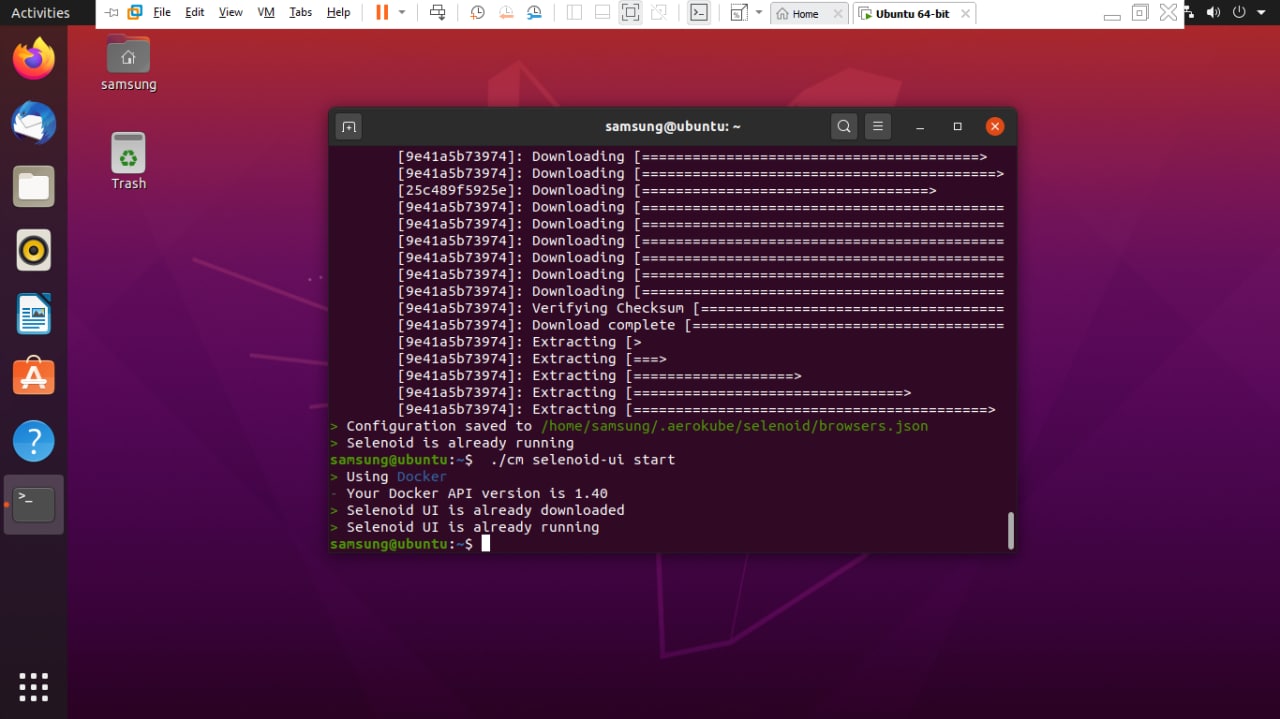Click the "Selenoid UI is already running" line
The image size is (1280, 719).
click(x=472, y=527)
